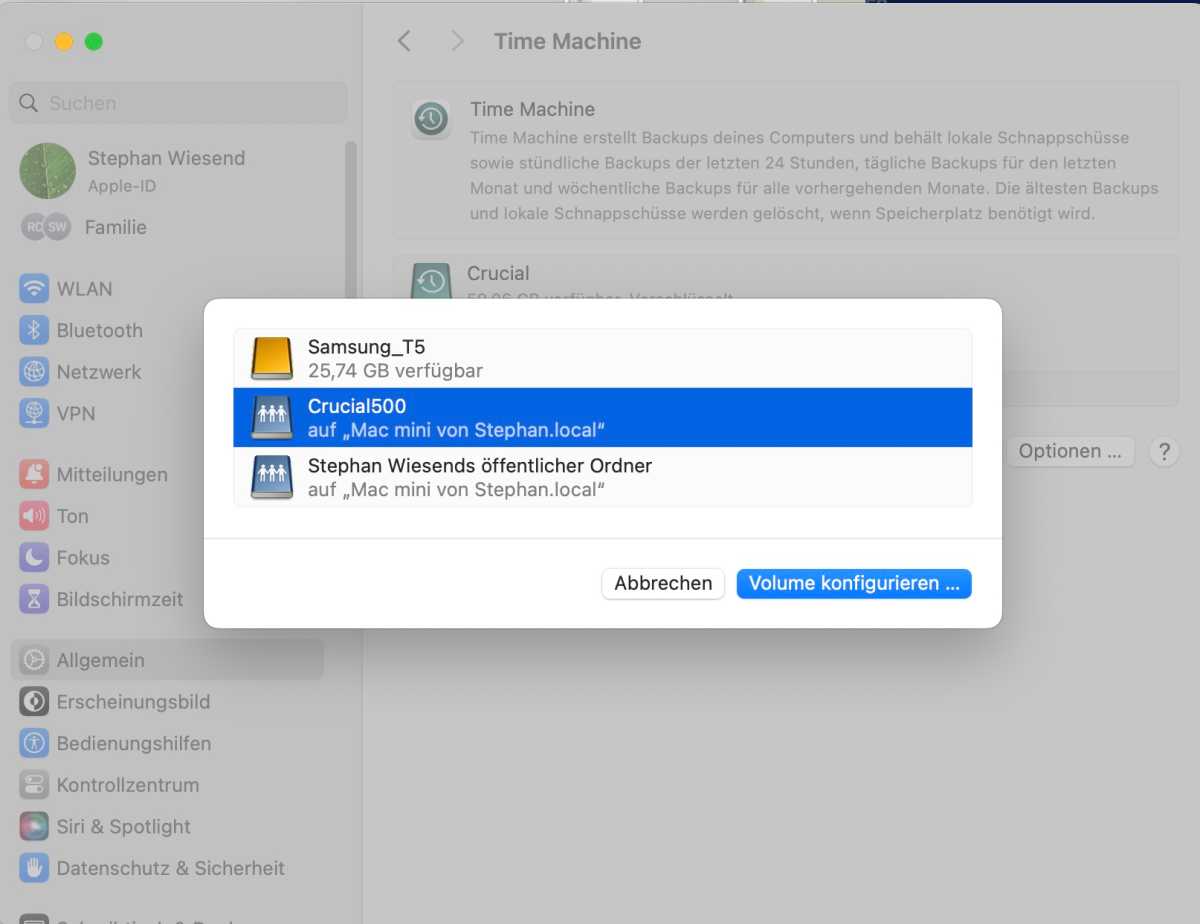Click the Mitteilungen bell icon
1200x924 pixels.
pos(35,475)
